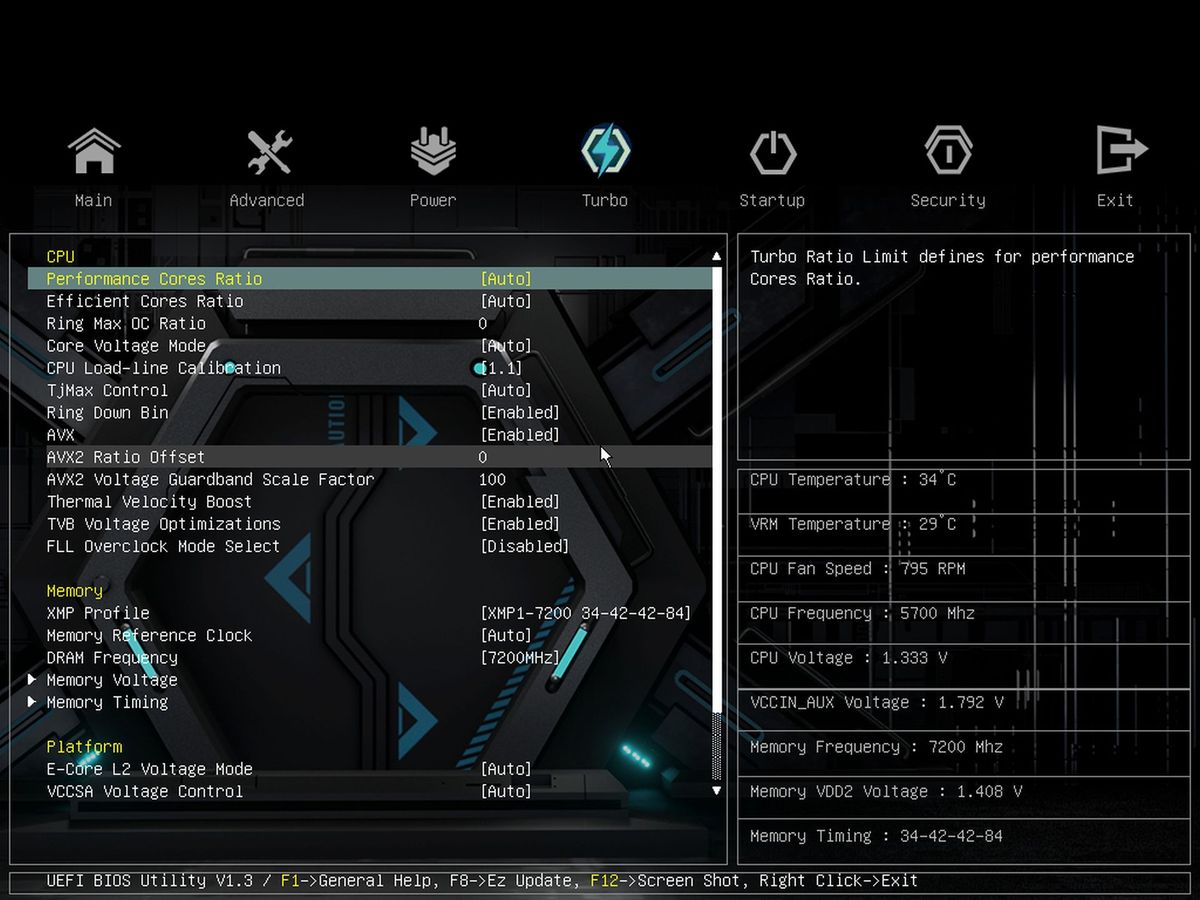Edit the Ring Max OC Ratio value
Viewport: 1200px width, 900px height.
click(x=483, y=324)
